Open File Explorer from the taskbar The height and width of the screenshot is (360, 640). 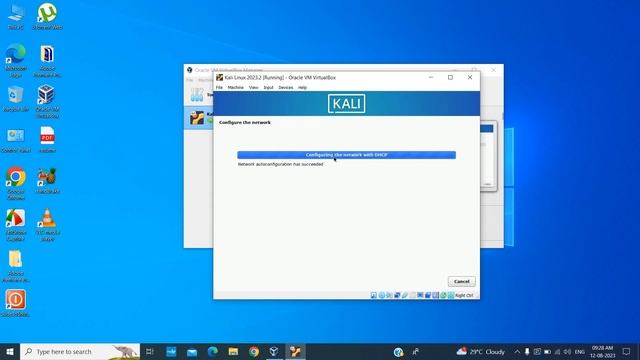(x=233, y=351)
